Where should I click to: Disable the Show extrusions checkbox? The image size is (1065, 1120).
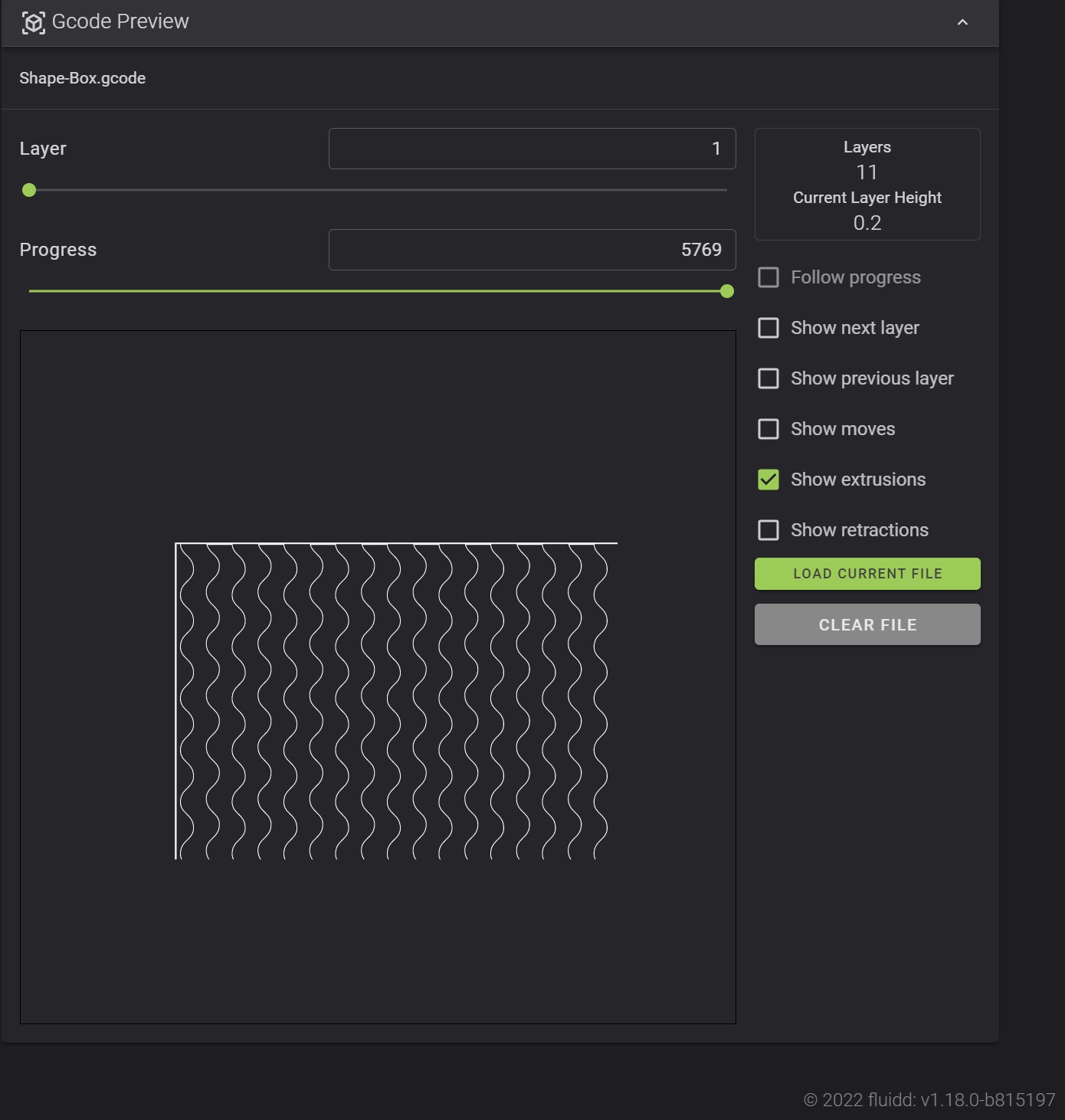point(768,479)
